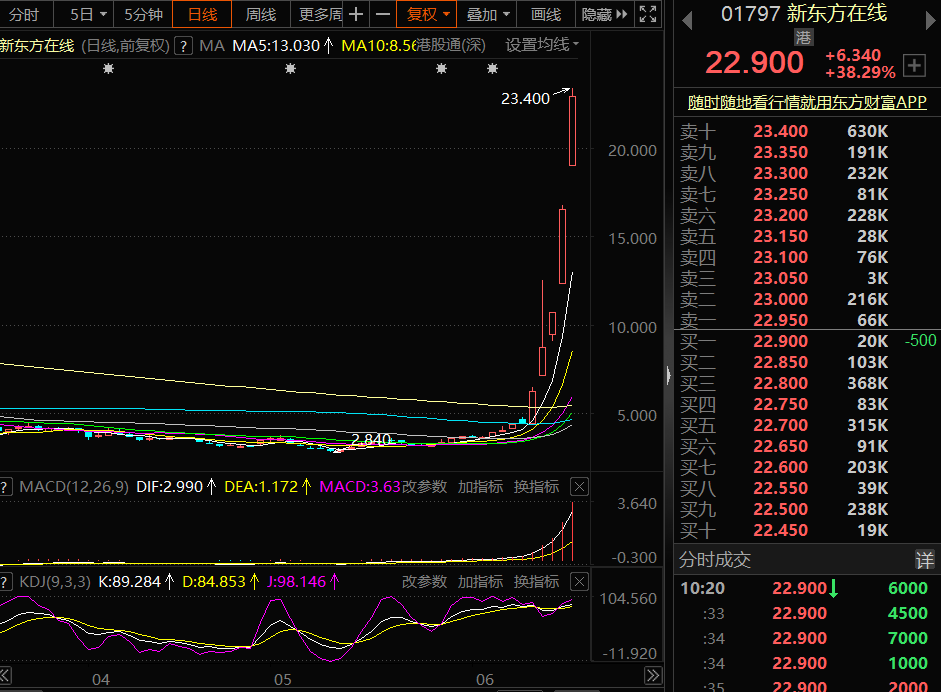This screenshot has height=692, width=941.
Task: Click KDJ 加指标 add indicator
Action: tap(480, 582)
